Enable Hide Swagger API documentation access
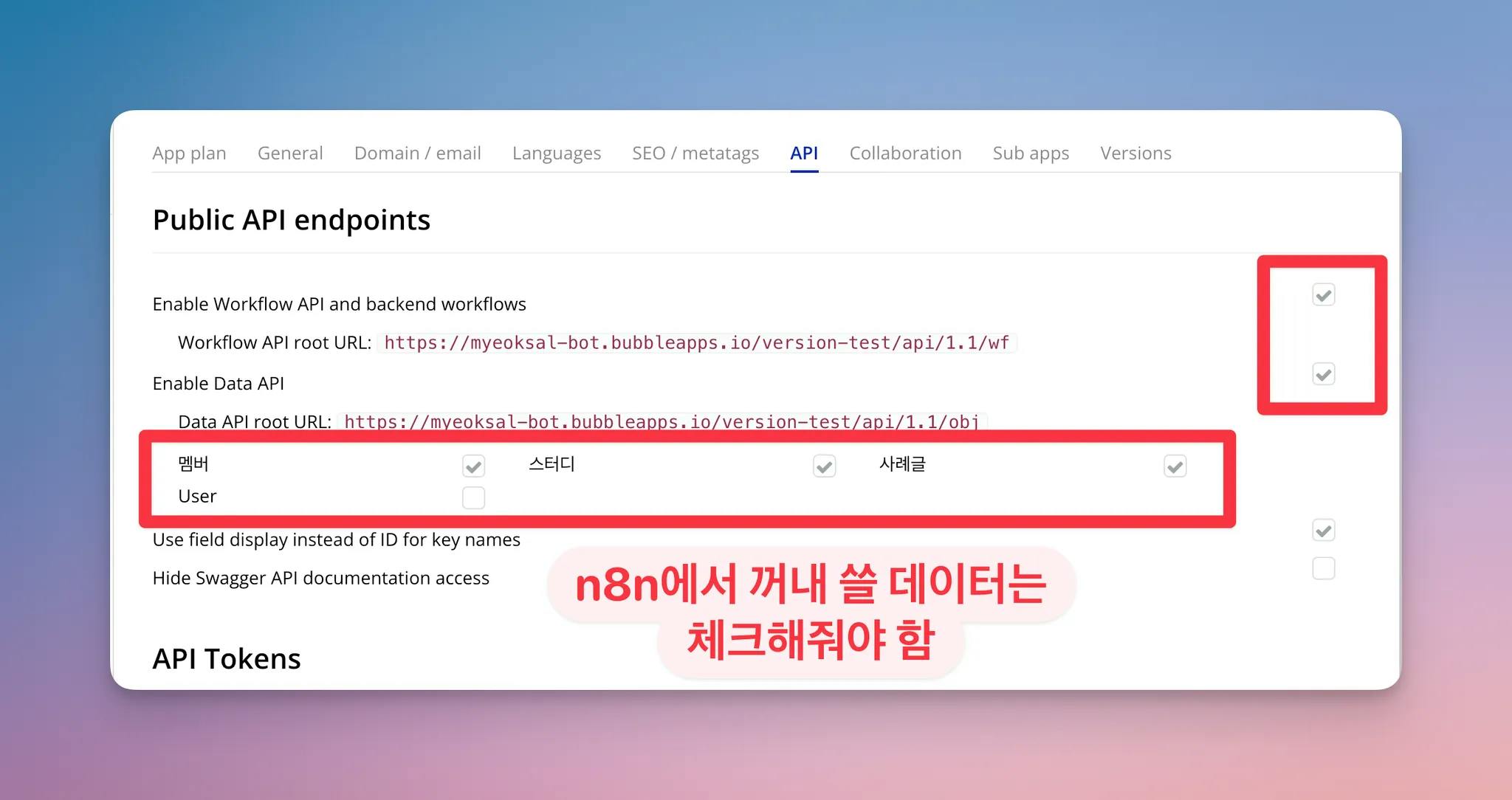 point(1323,568)
